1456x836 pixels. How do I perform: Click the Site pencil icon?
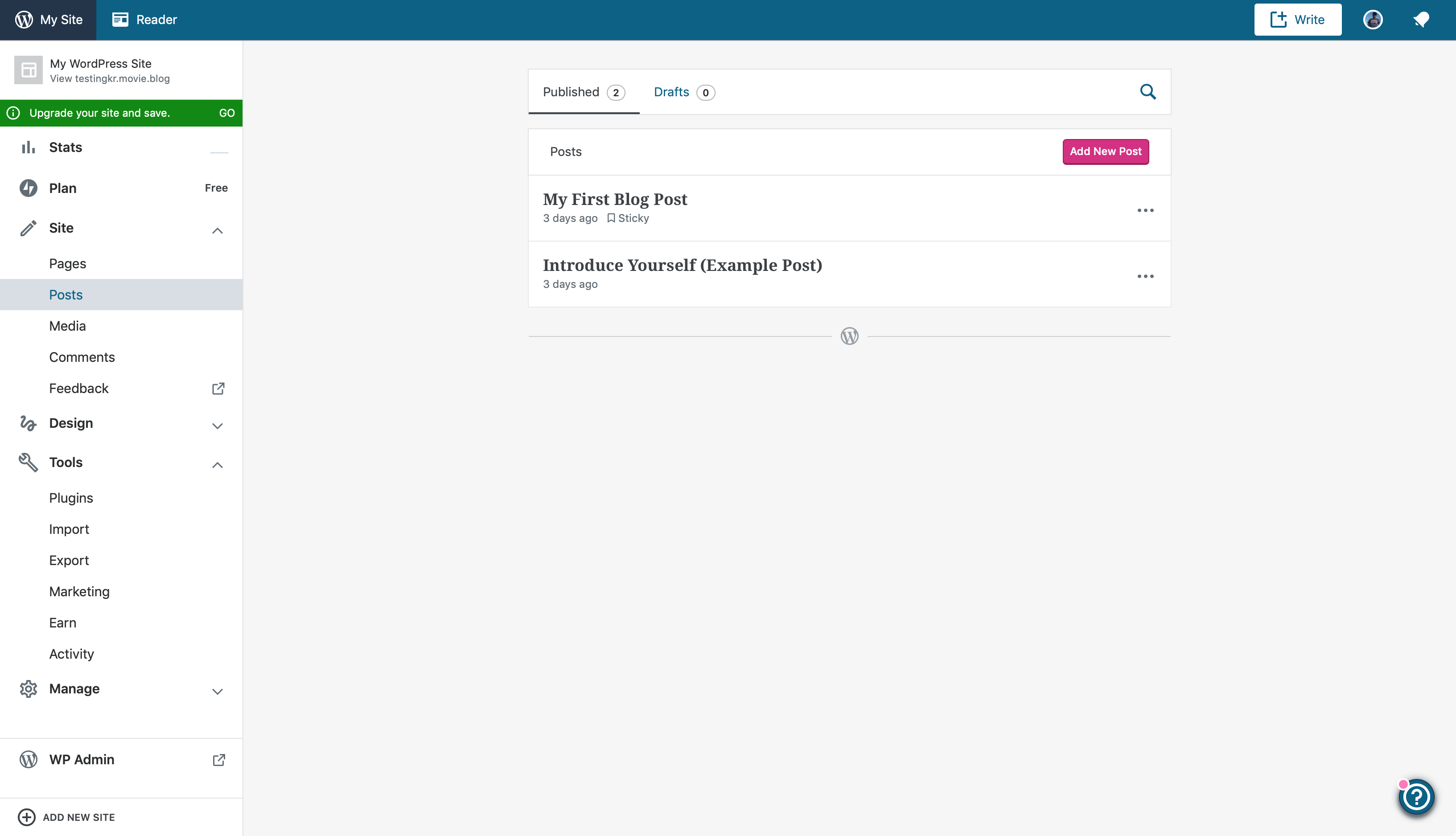(28, 228)
